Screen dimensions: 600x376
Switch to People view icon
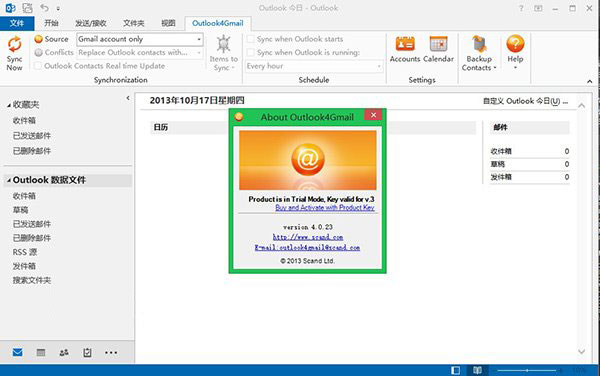point(64,352)
